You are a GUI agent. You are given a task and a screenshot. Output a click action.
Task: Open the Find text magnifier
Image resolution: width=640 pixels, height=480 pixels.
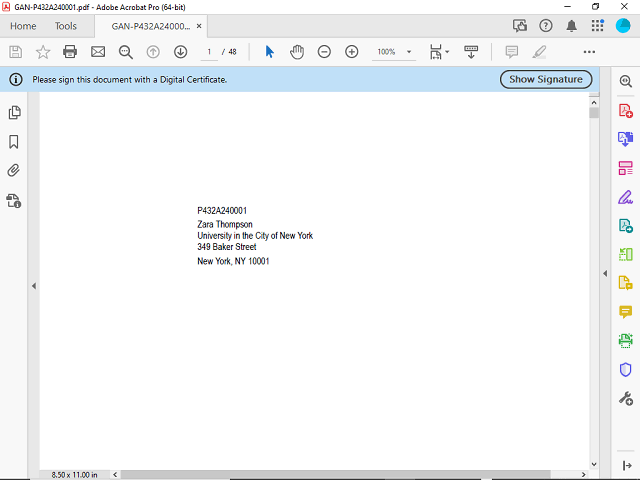point(126,52)
